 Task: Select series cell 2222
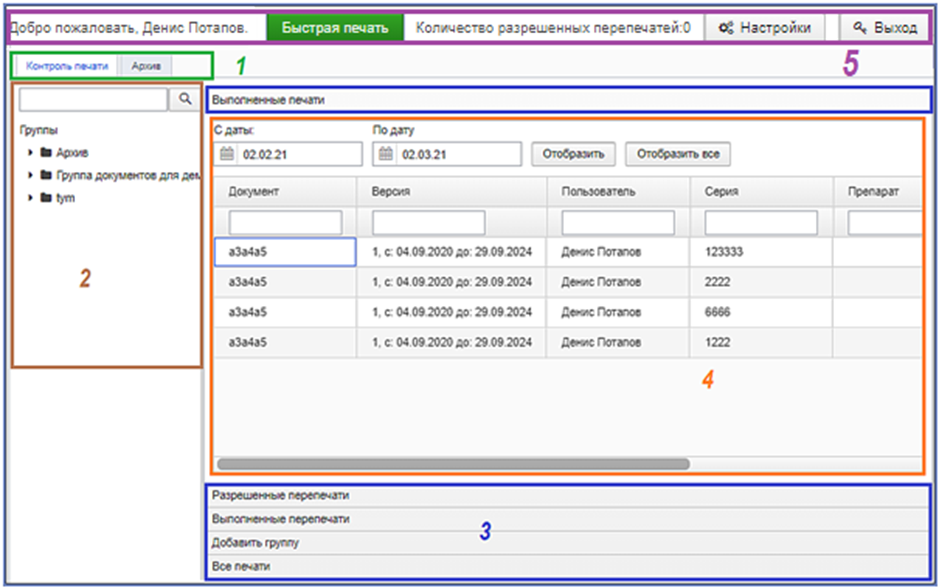(x=761, y=282)
